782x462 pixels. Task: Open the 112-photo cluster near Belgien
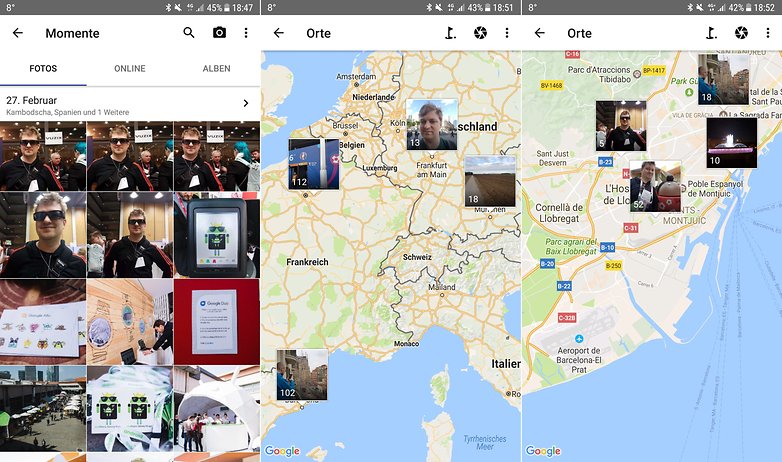314,164
